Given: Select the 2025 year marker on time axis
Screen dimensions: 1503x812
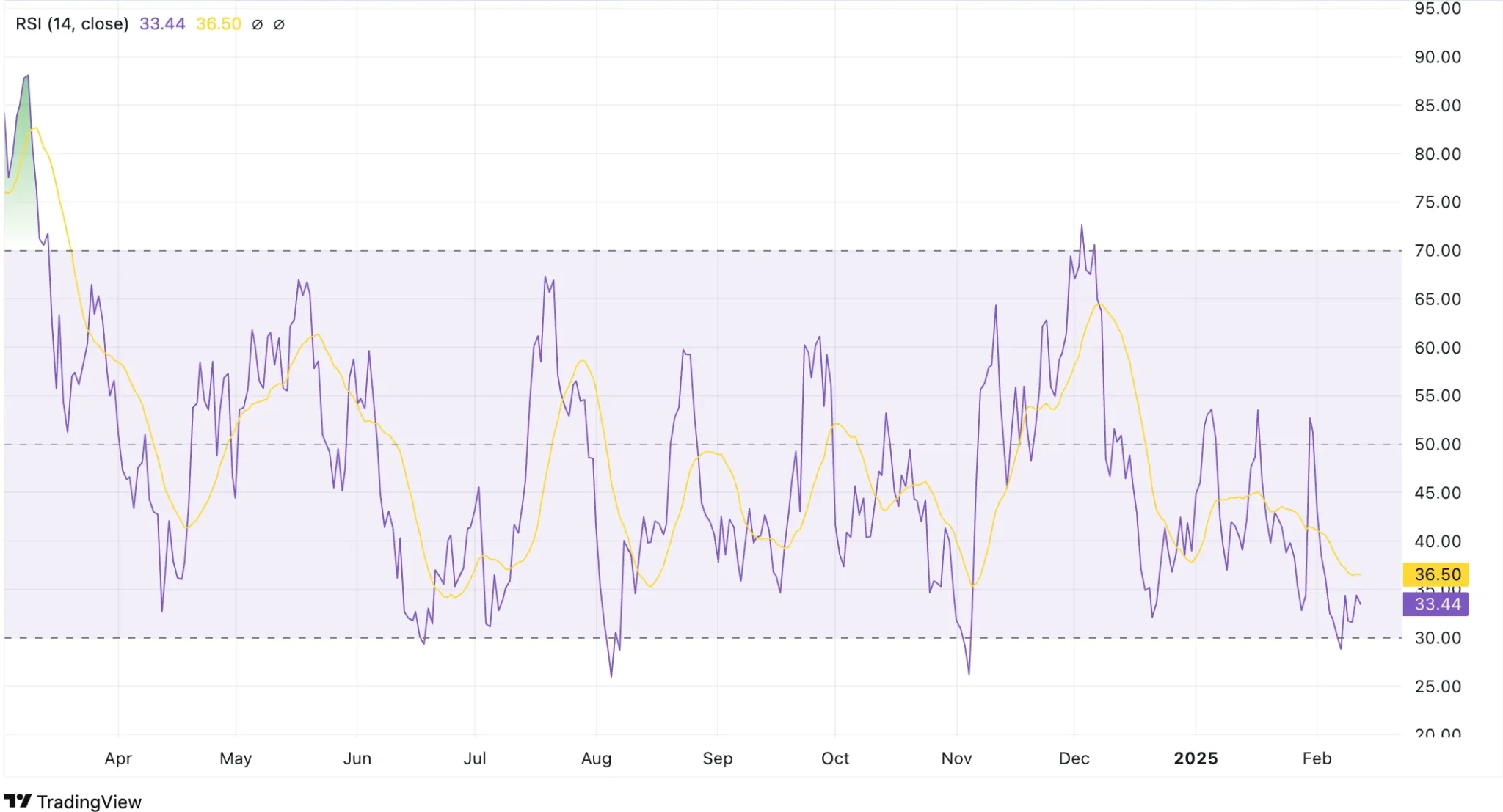Looking at the screenshot, I should point(1196,758).
